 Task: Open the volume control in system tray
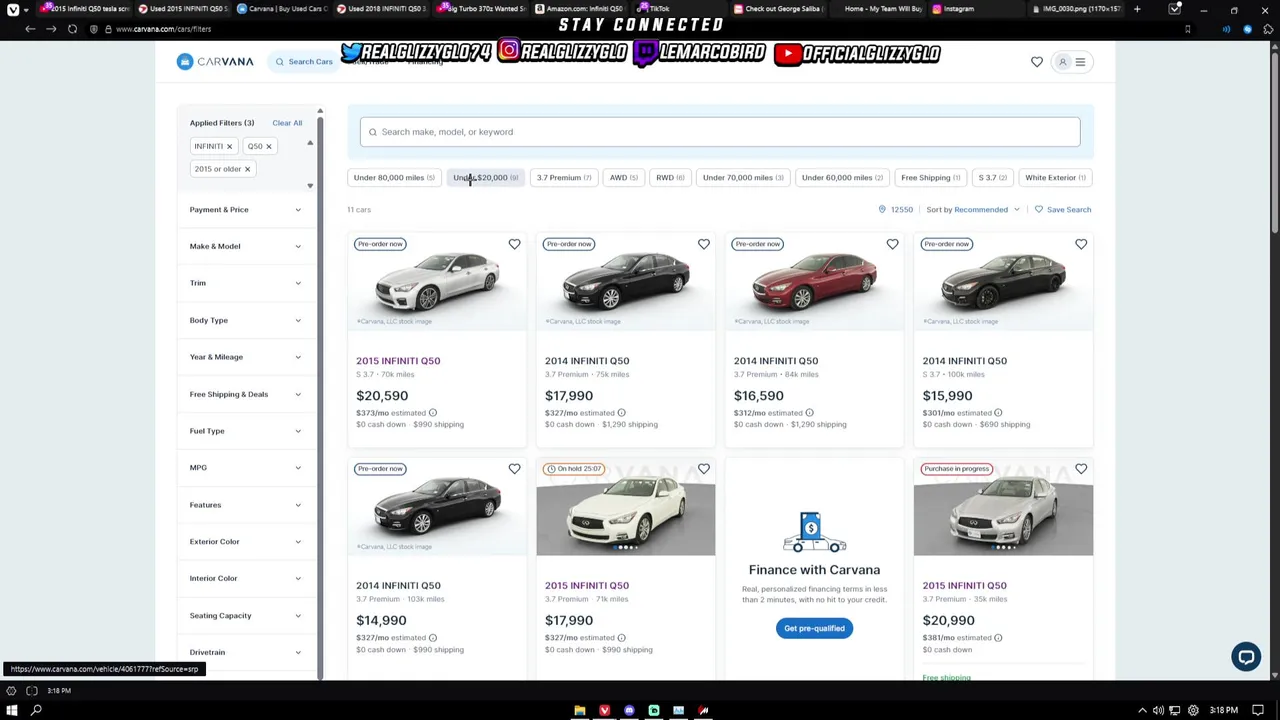[1158, 710]
